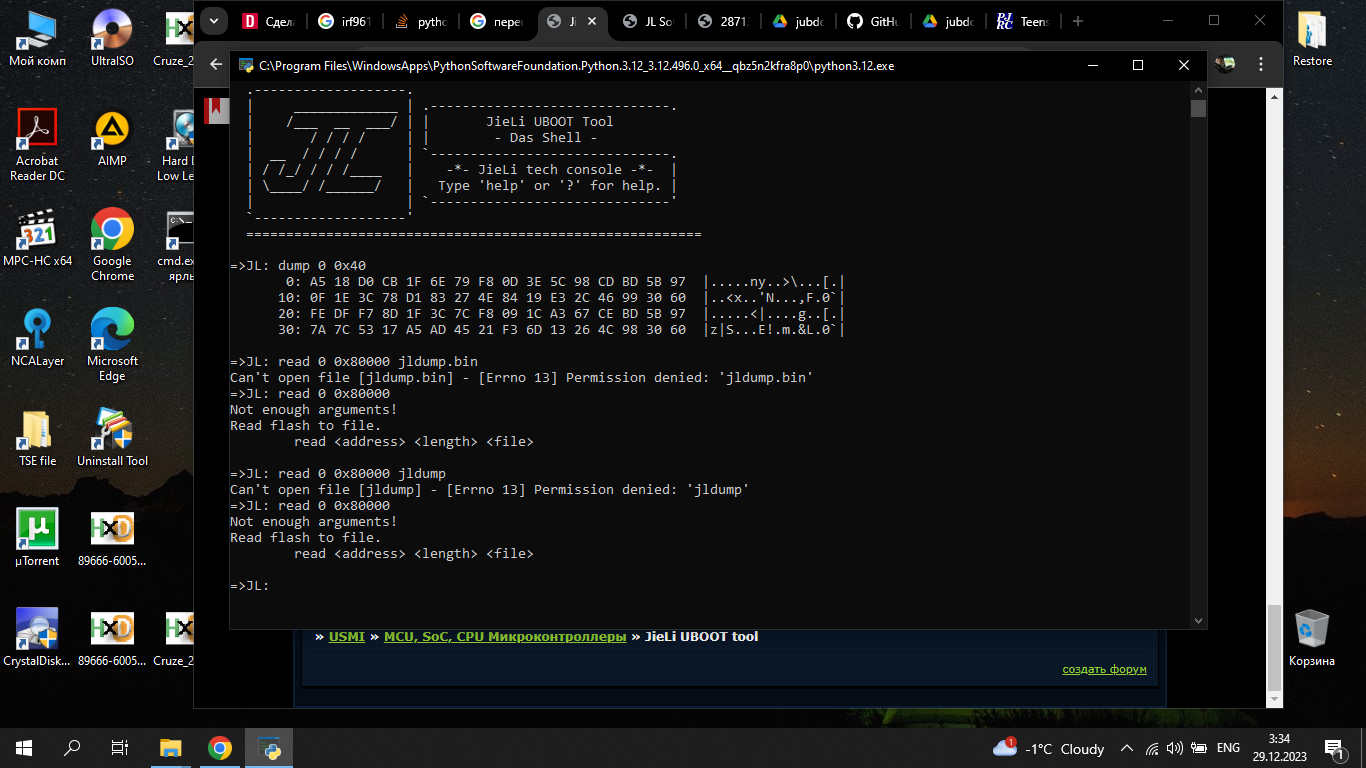Open the Windows Start menu
The image size is (1366, 768).
click(24, 748)
